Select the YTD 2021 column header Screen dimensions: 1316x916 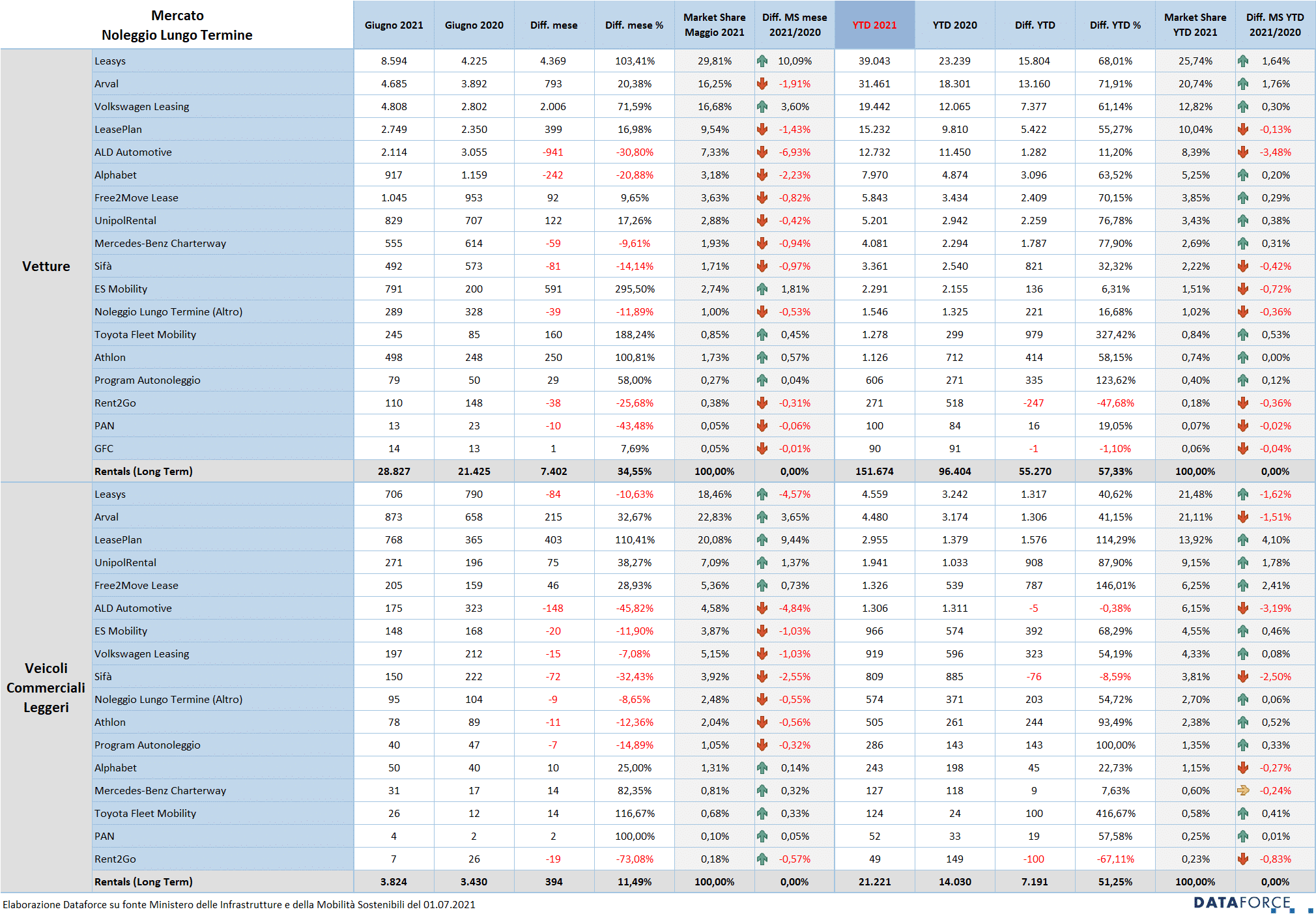click(x=875, y=25)
